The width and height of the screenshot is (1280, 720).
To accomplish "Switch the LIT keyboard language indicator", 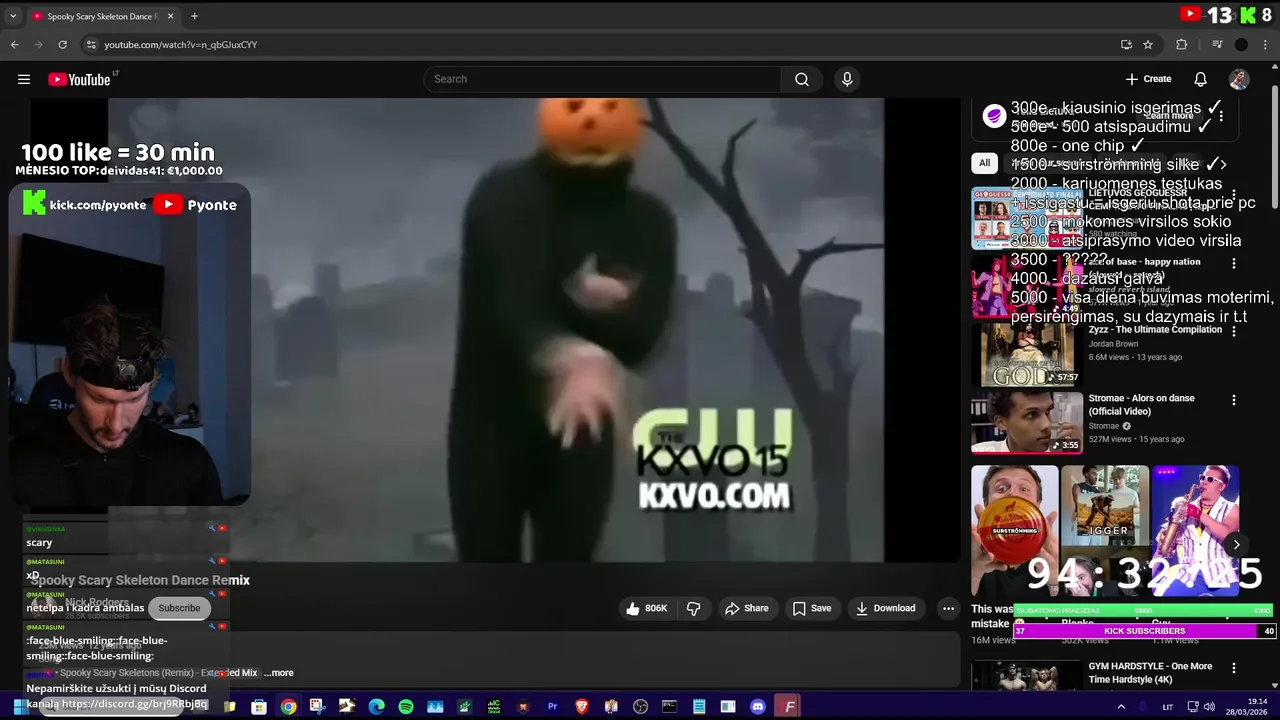I will (x=1167, y=707).
